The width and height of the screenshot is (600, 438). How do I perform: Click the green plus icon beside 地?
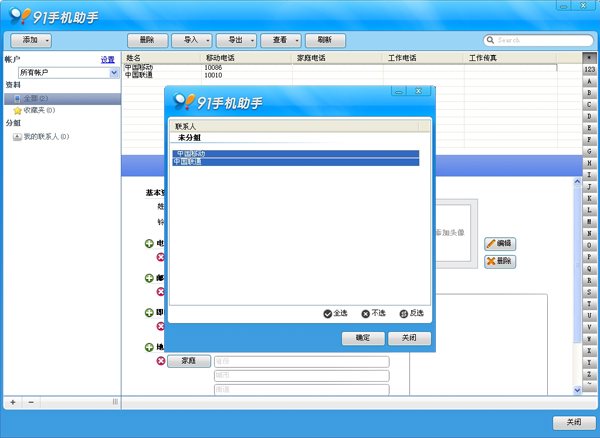point(149,347)
